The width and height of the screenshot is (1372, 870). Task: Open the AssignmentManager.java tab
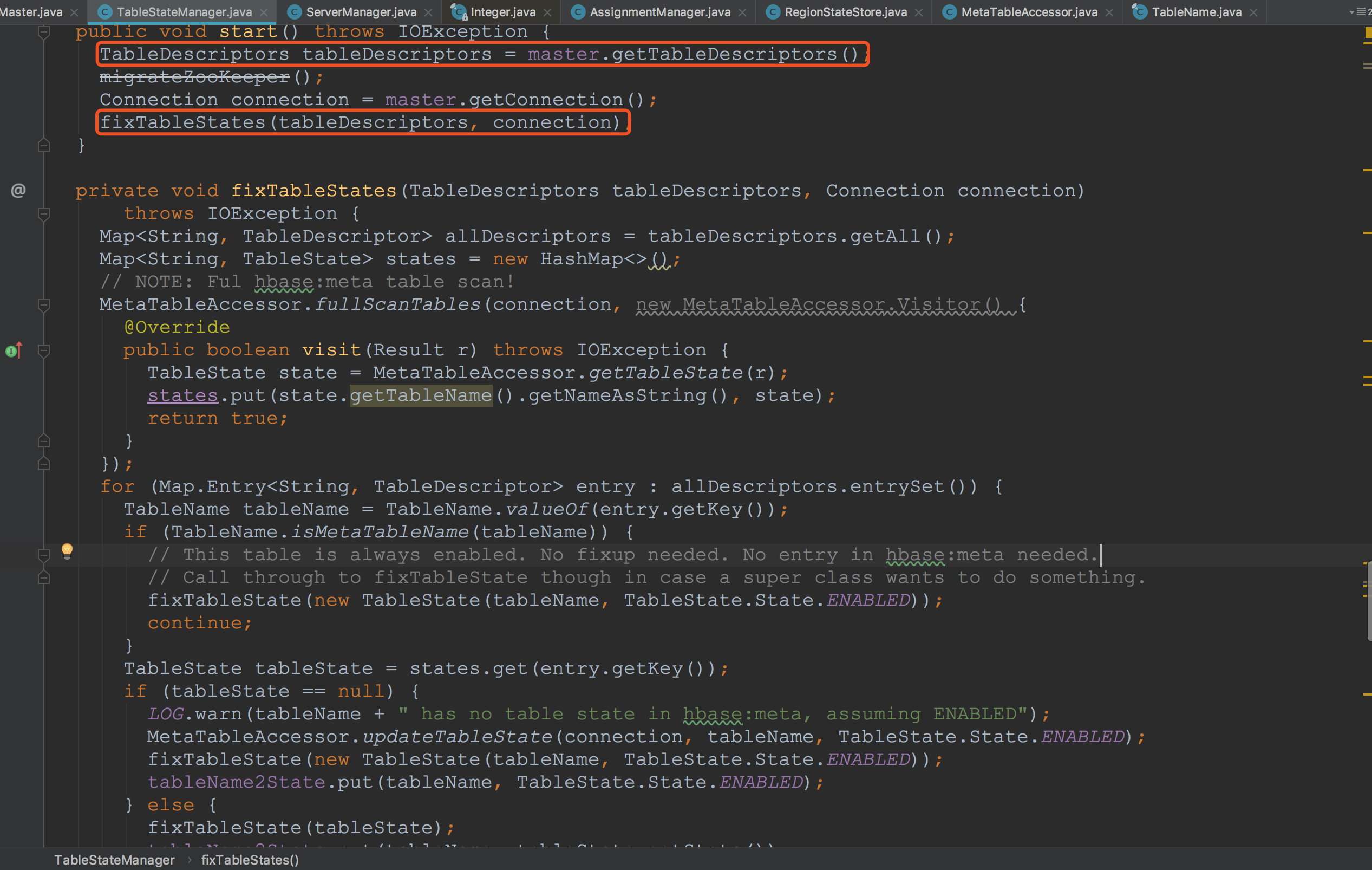(660, 12)
